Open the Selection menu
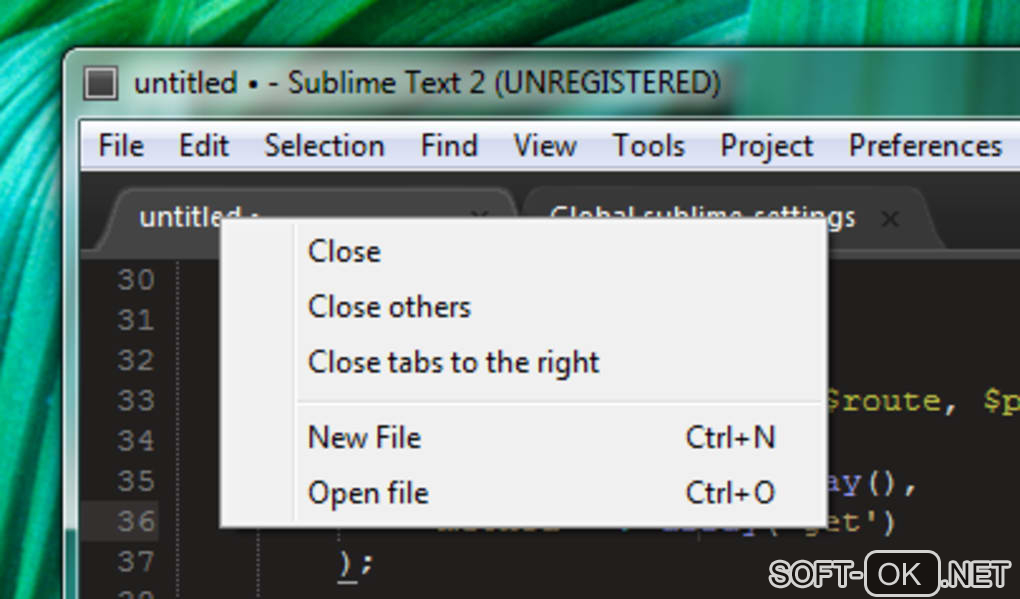The height and width of the screenshot is (599, 1020). pyautogui.click(x=324, y=146)
